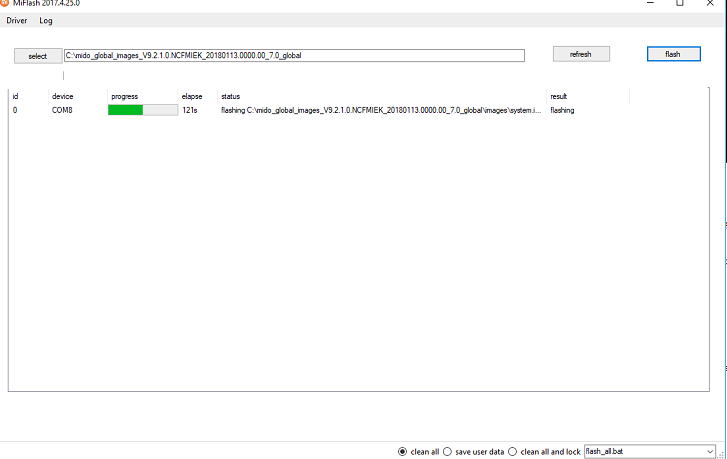Image resolution: width=727 pixels, height=459 pixels.
Task: Click the id '0' cell
Action: [x=15, y=110]
